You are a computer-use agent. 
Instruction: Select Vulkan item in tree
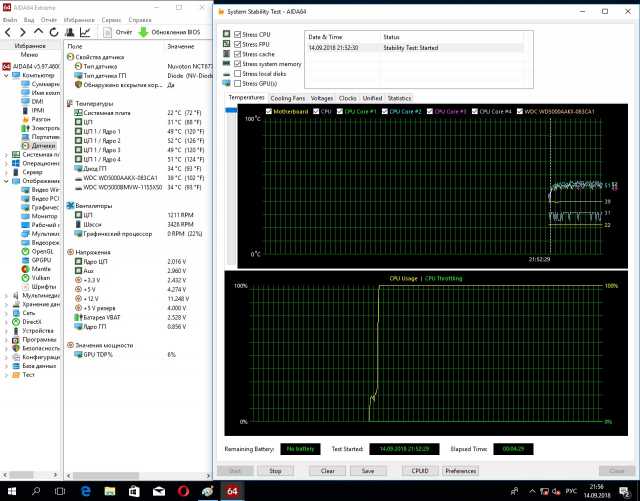(x=36, y=278)
